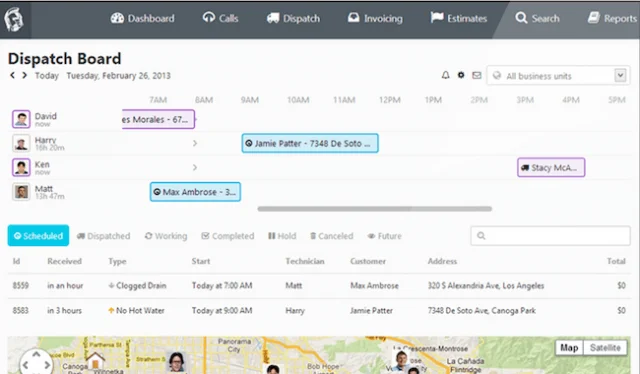Select Ken's technician avatar

[21, 167]
